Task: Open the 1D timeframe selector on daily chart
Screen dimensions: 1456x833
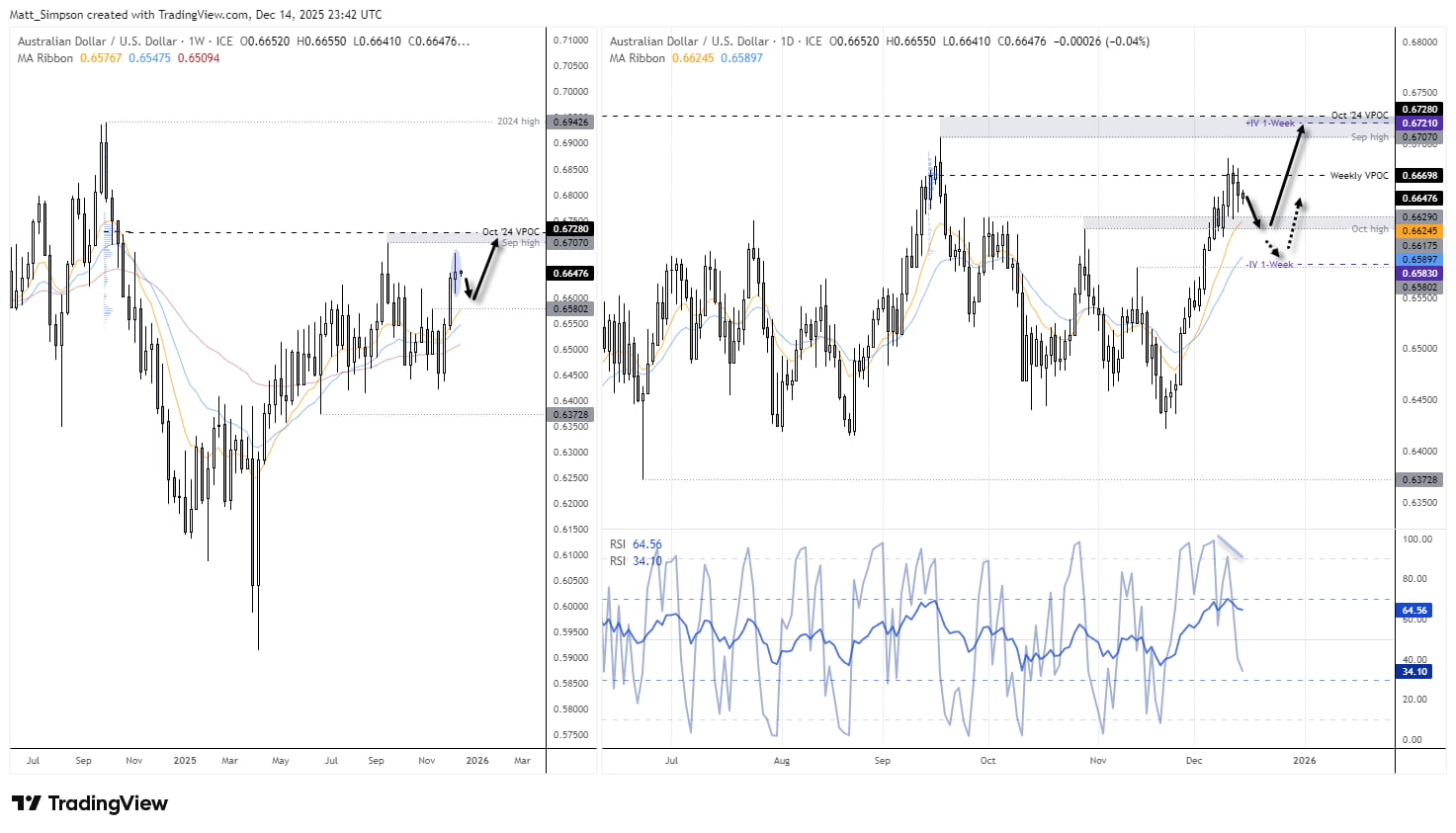Action: (x=787, y=42)
